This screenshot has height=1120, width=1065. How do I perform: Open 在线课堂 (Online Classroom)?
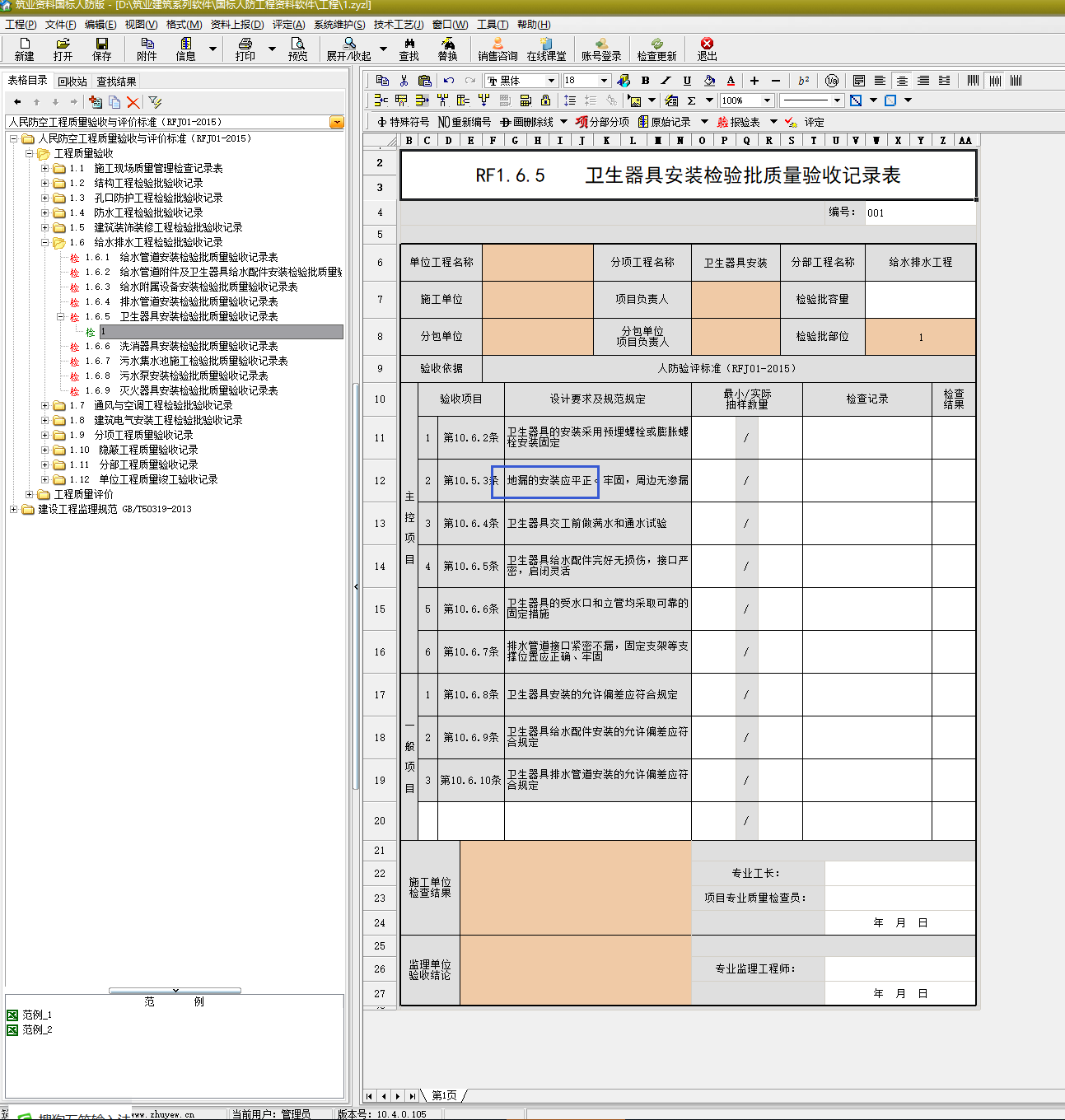pos(546,49)
